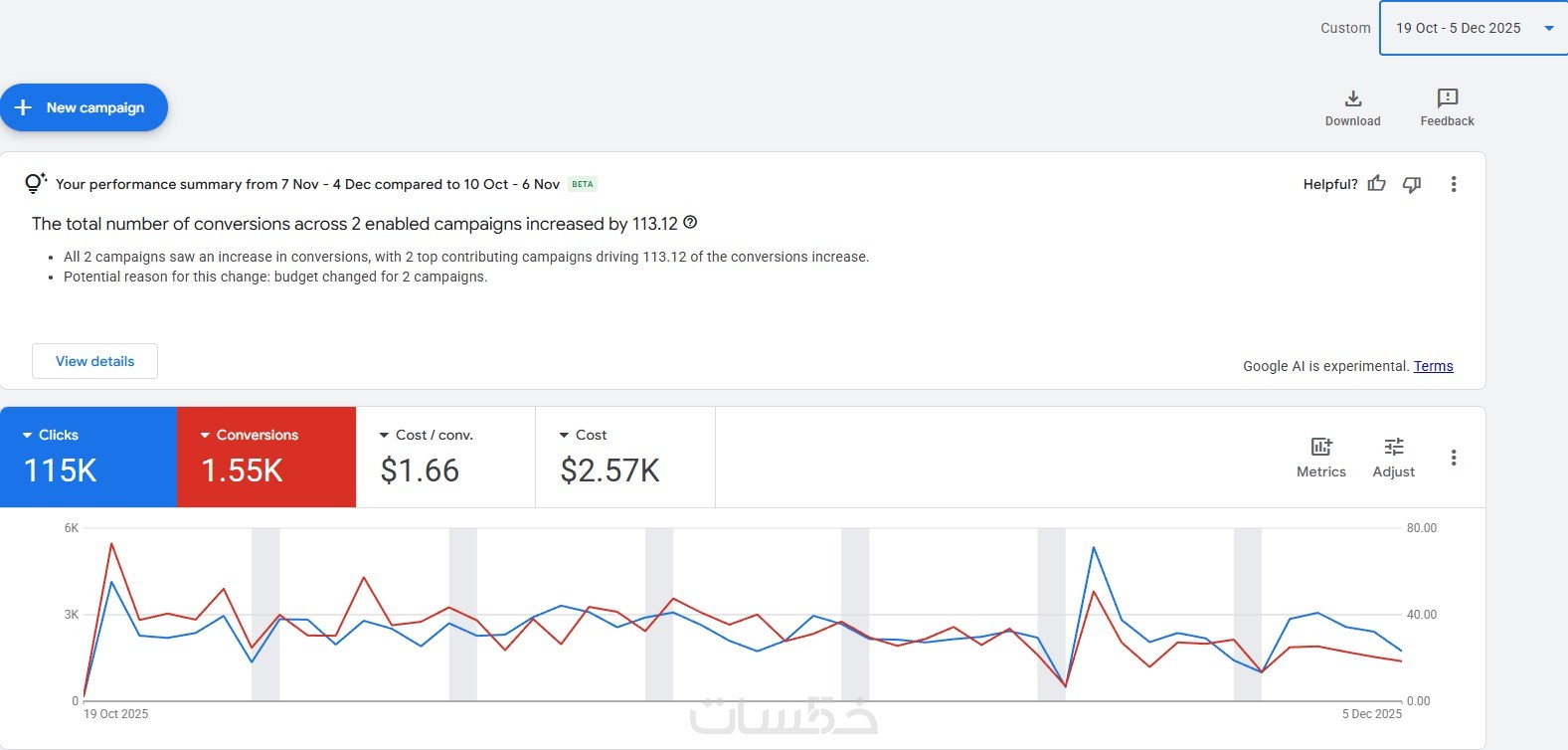Image resolution: width=1568 pixels, height=750 pixels.
Task: Click the New campaign button
Action: pos(84,107)
